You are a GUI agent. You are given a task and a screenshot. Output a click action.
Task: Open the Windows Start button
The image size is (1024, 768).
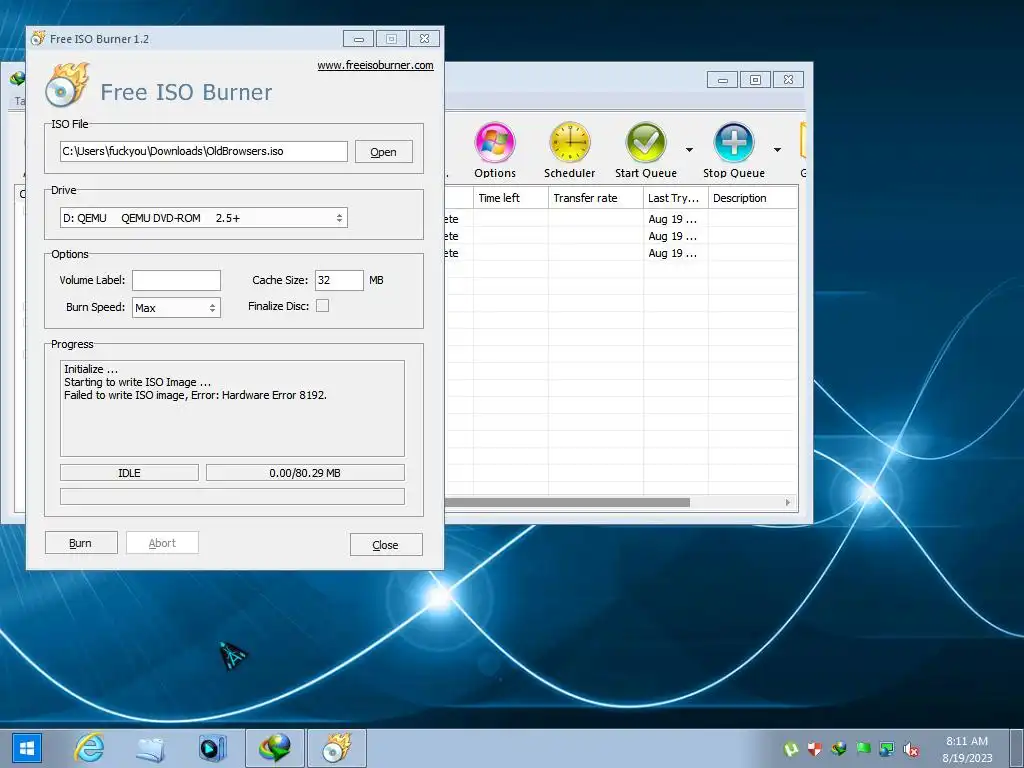point(27,748)
